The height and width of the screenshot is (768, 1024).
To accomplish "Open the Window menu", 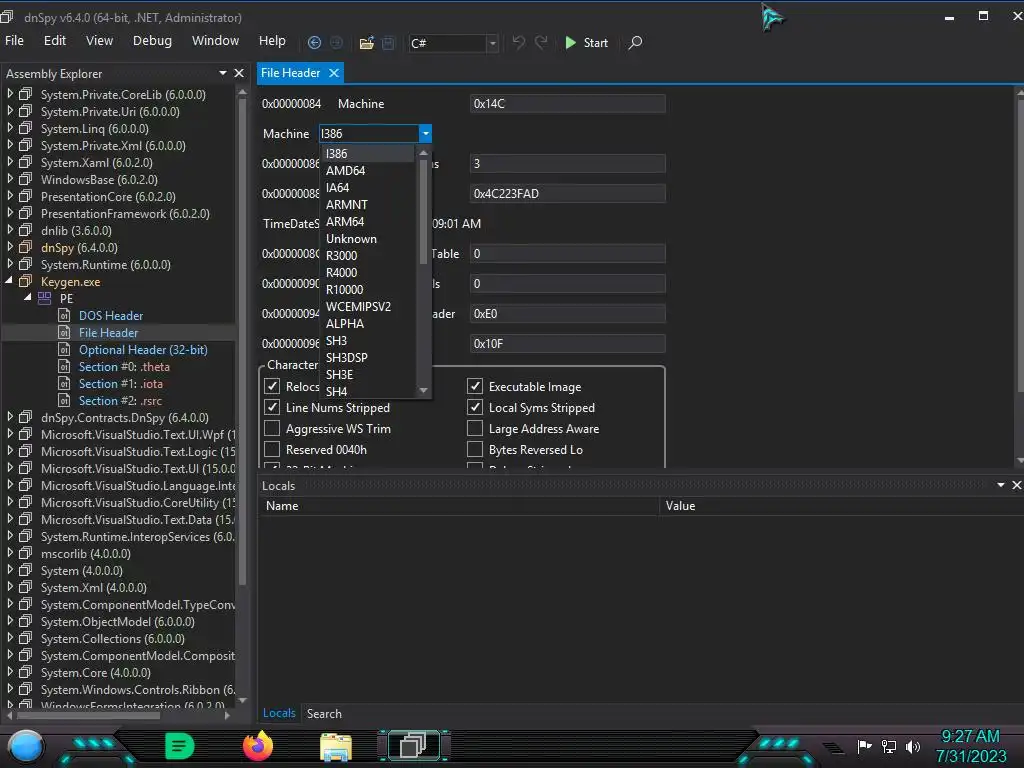I will (216, 40).
